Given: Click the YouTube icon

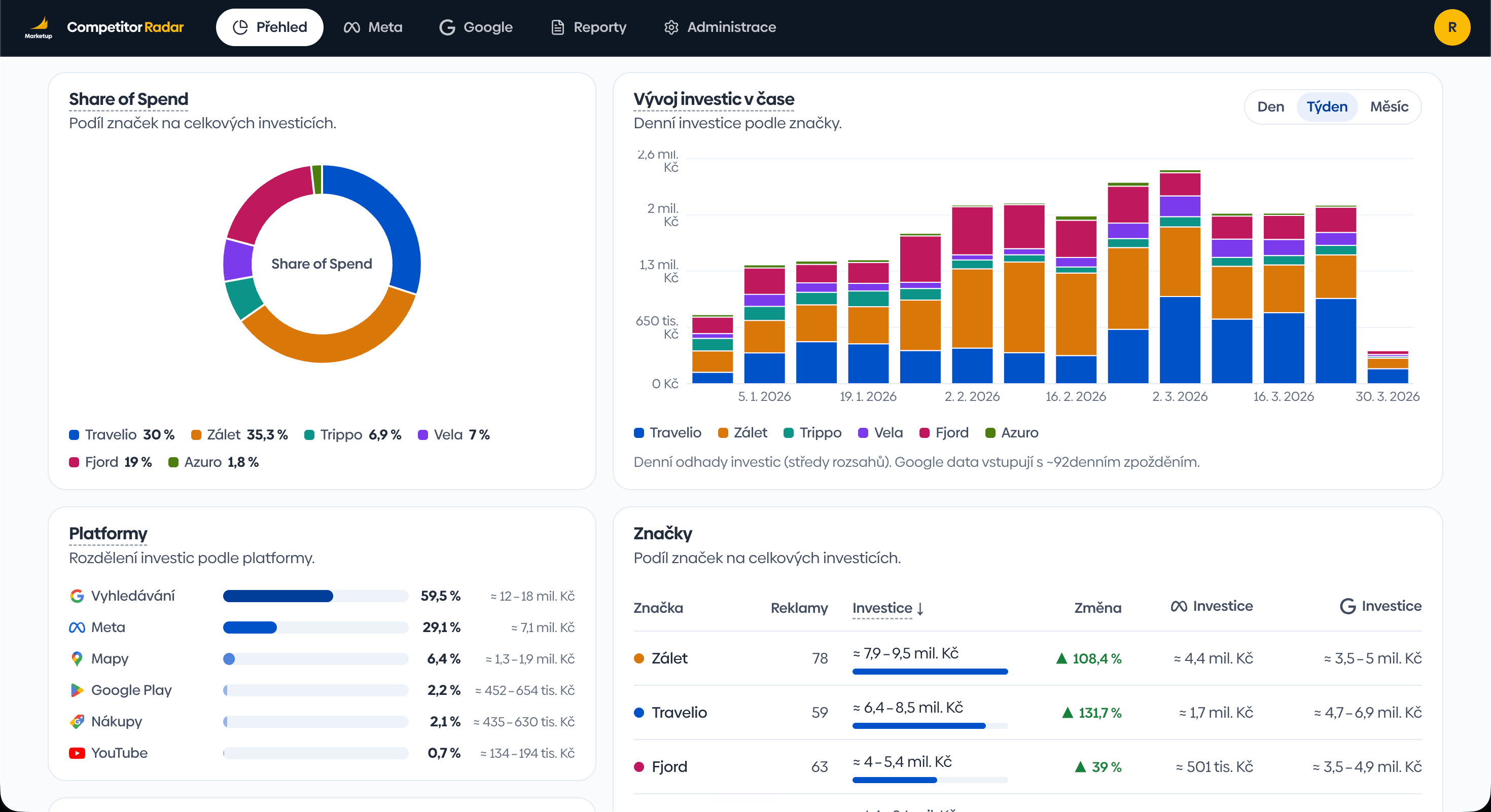Looking at the screenshot, I should (77, 753).
